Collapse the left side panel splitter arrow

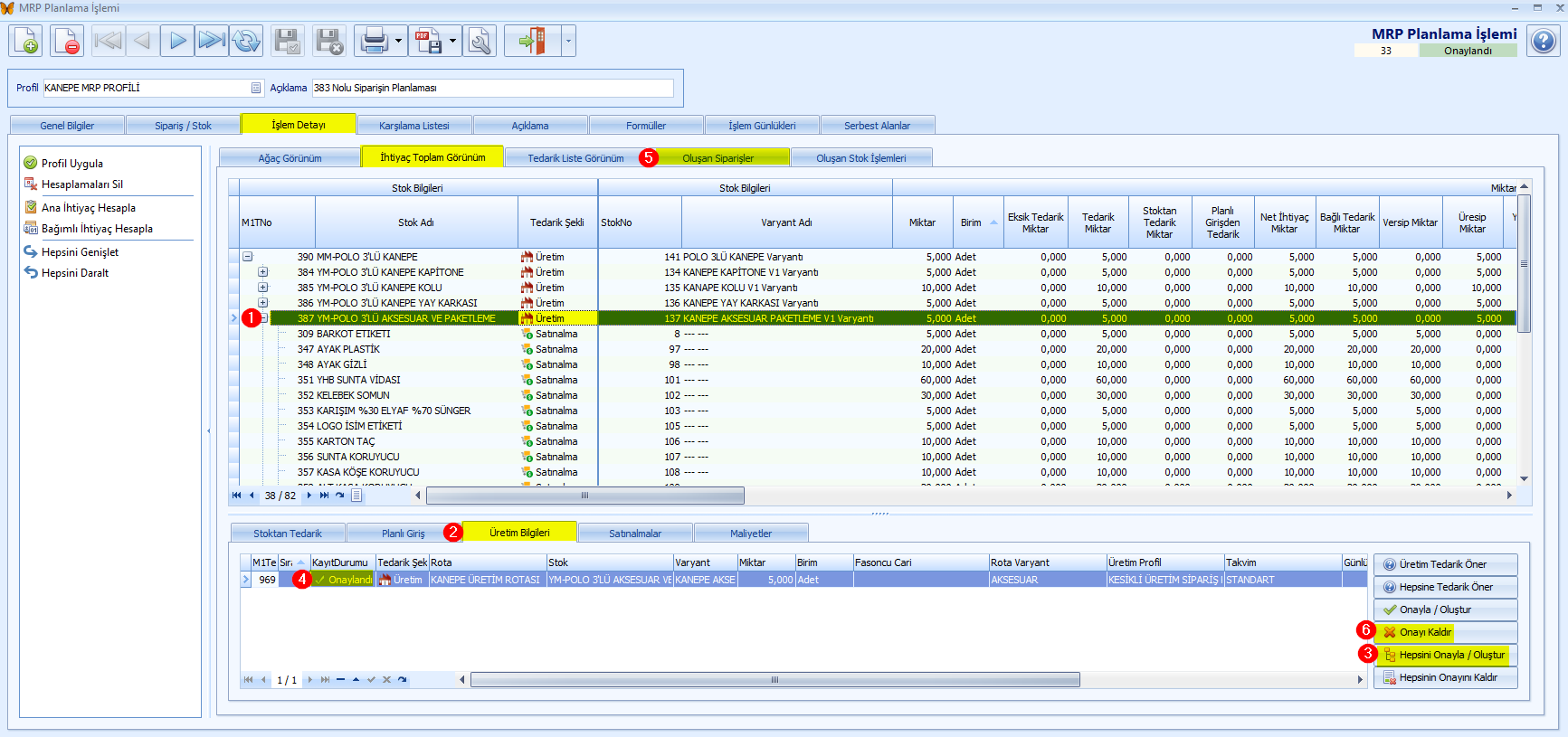(x=209, y=430)
